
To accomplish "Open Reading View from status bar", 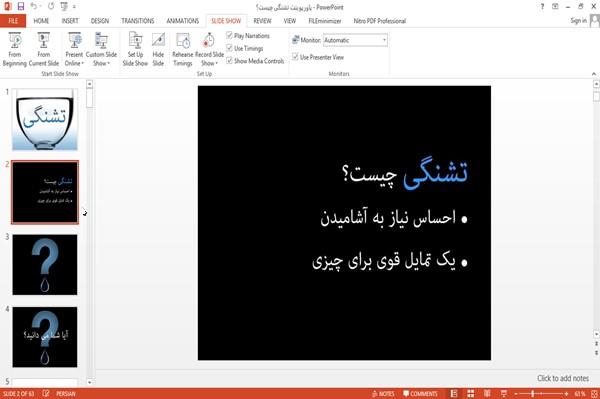I will 487,393.
